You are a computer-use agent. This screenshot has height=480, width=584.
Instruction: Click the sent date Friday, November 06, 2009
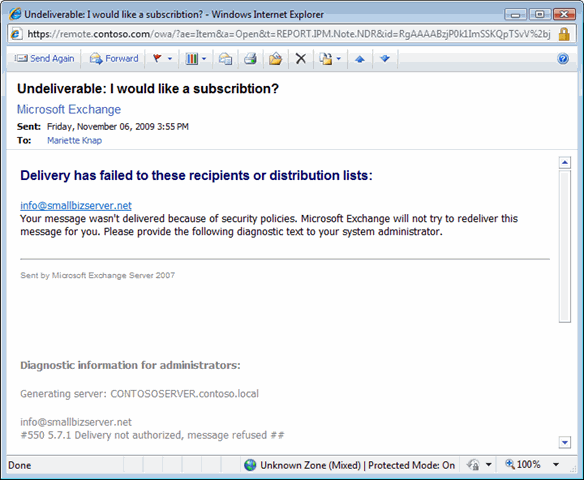[x=118, y=127]
